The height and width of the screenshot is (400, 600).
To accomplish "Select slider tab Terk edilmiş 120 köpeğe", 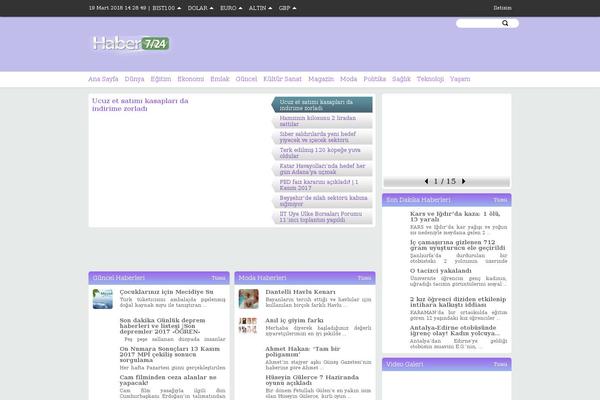I will pyautogui.click(x=322, y=153).
